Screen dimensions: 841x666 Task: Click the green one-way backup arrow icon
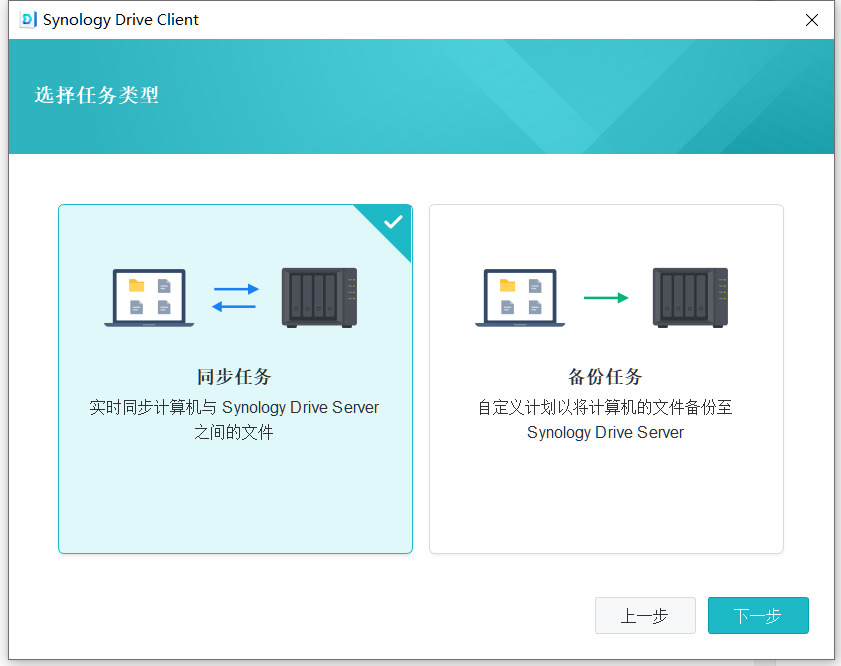click(x=605, y=297)
